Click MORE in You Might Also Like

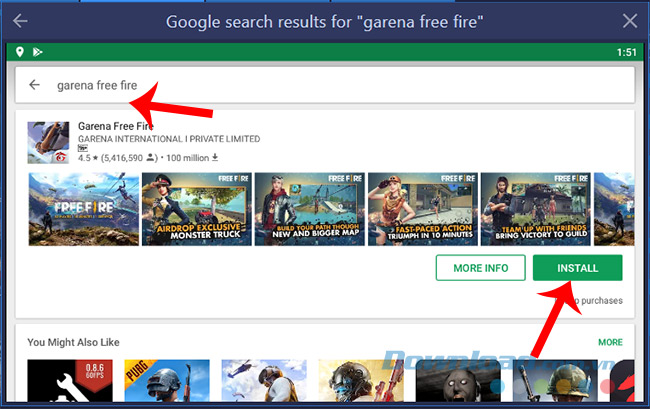[610, 342]
